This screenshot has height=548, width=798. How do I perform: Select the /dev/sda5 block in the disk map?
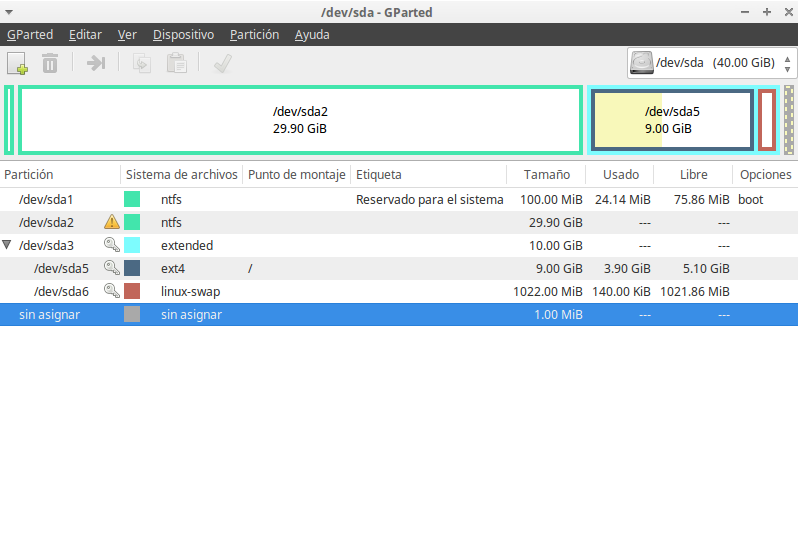click(672, 120)
